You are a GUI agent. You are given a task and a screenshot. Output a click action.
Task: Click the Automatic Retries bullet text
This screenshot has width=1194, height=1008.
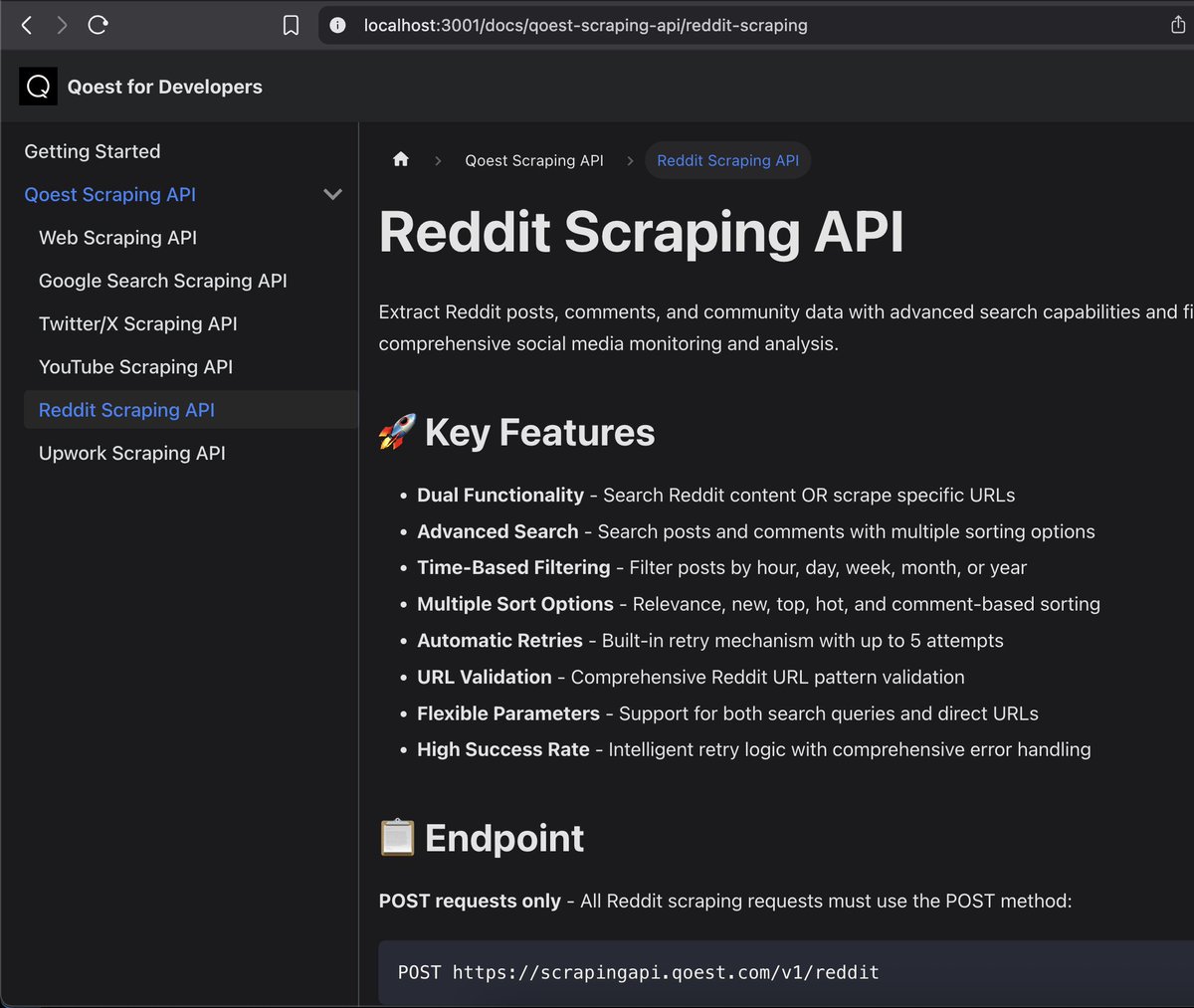[x=710, y=640]
